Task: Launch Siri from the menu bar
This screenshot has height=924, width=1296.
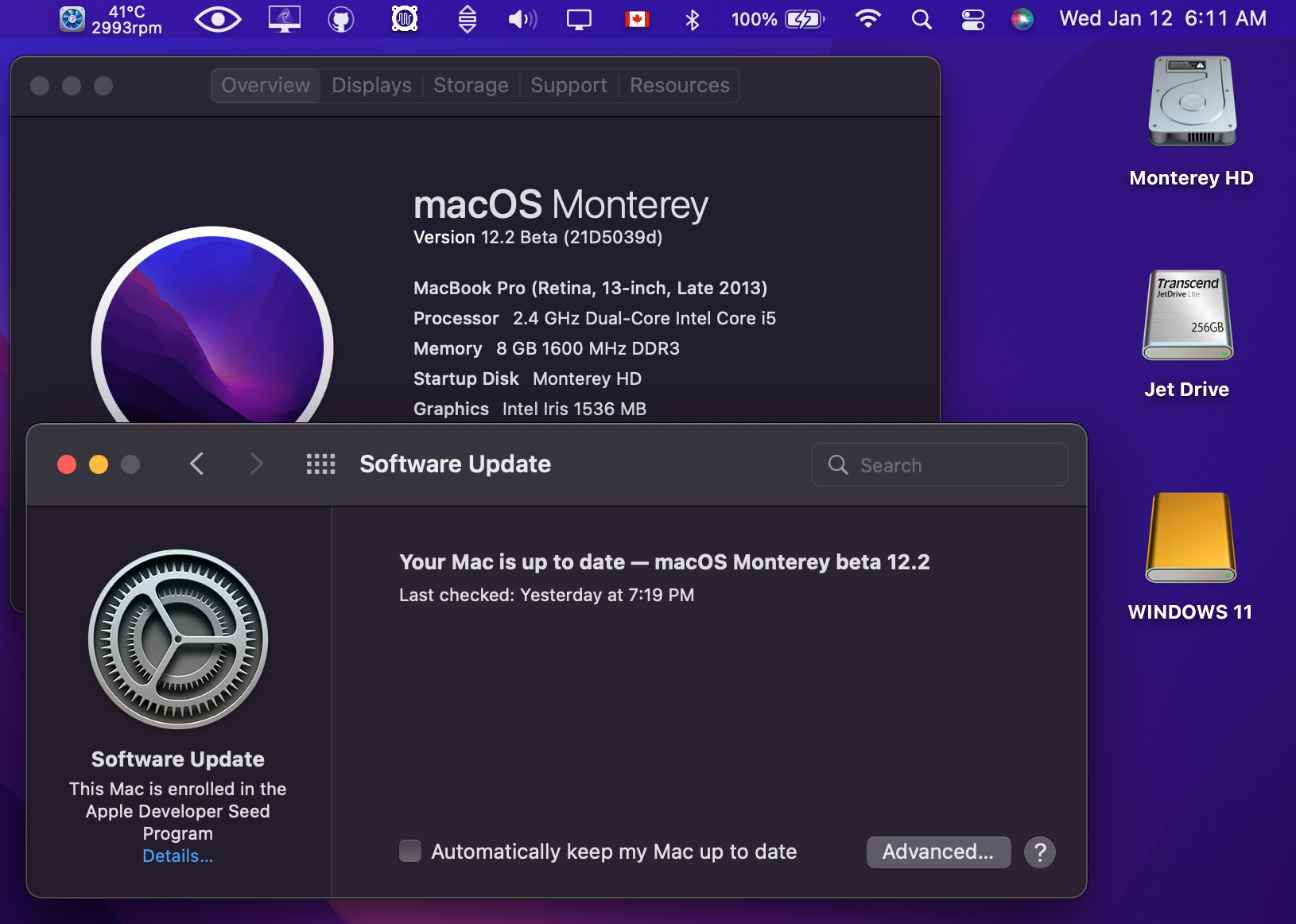Action: click(x=1022, y=19)
